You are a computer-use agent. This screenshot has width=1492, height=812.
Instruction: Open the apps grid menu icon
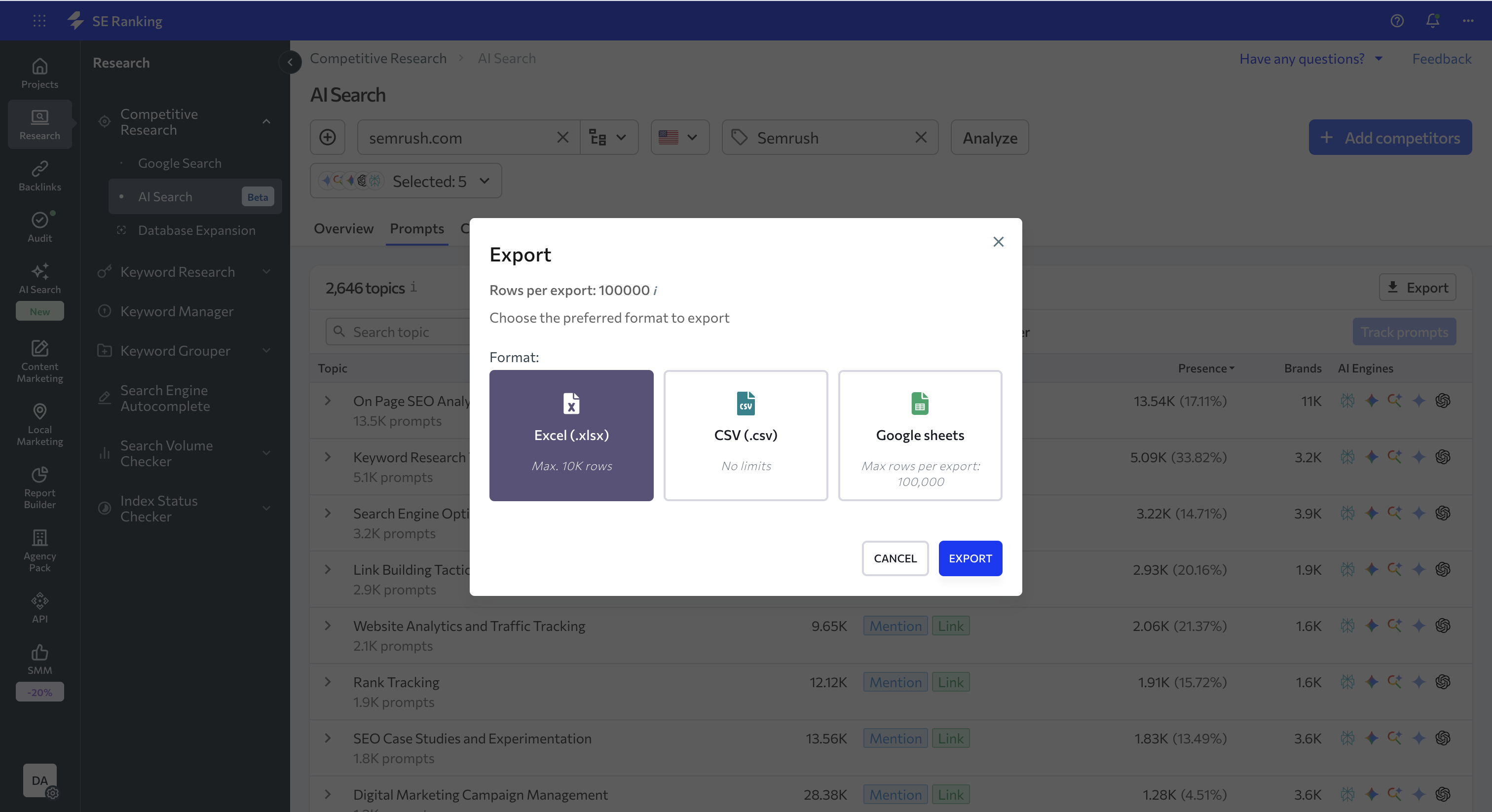(x=39, y=21)
